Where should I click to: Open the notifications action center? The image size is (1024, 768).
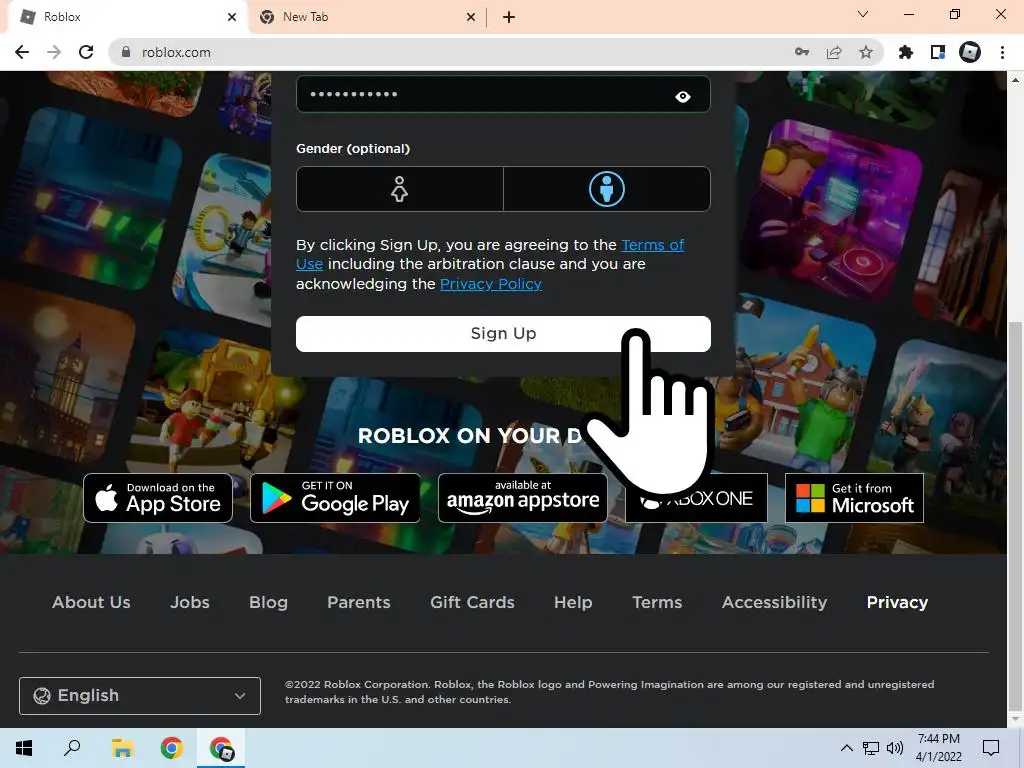991,748
